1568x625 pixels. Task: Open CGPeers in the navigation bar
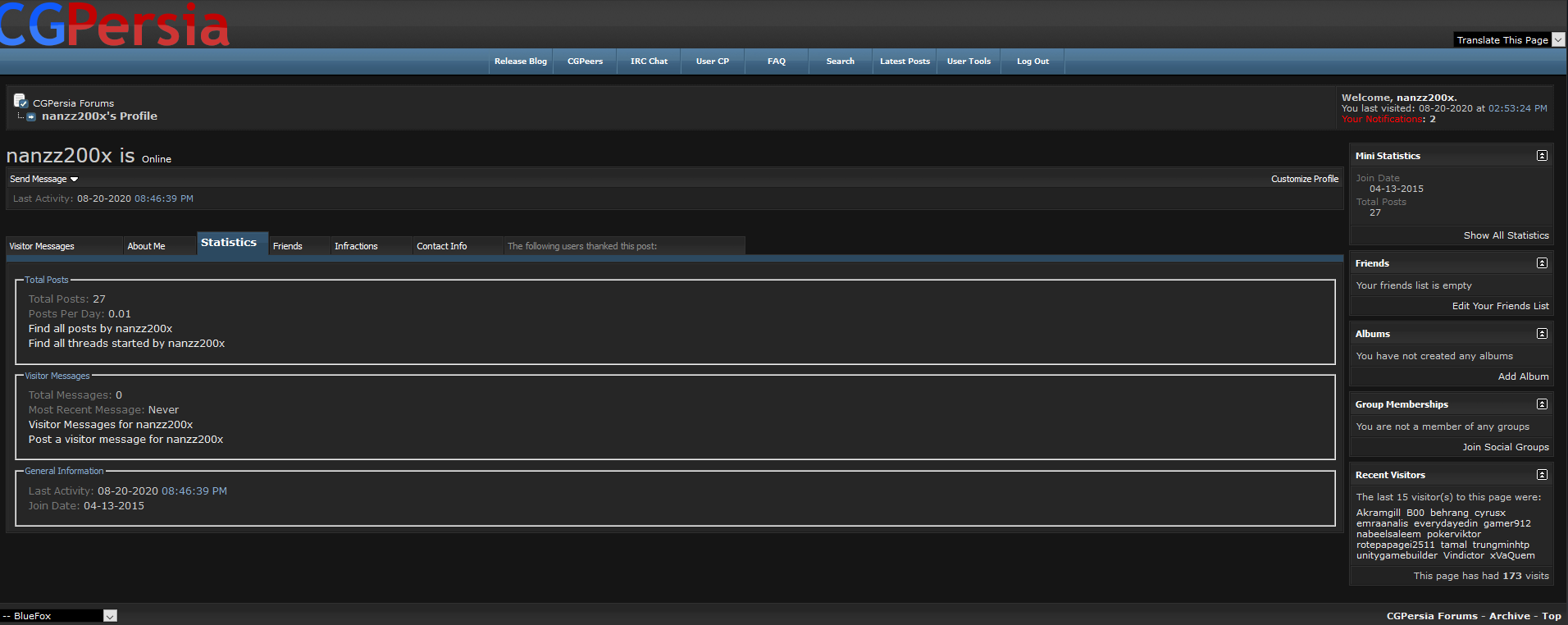click(x=585, y=62)
